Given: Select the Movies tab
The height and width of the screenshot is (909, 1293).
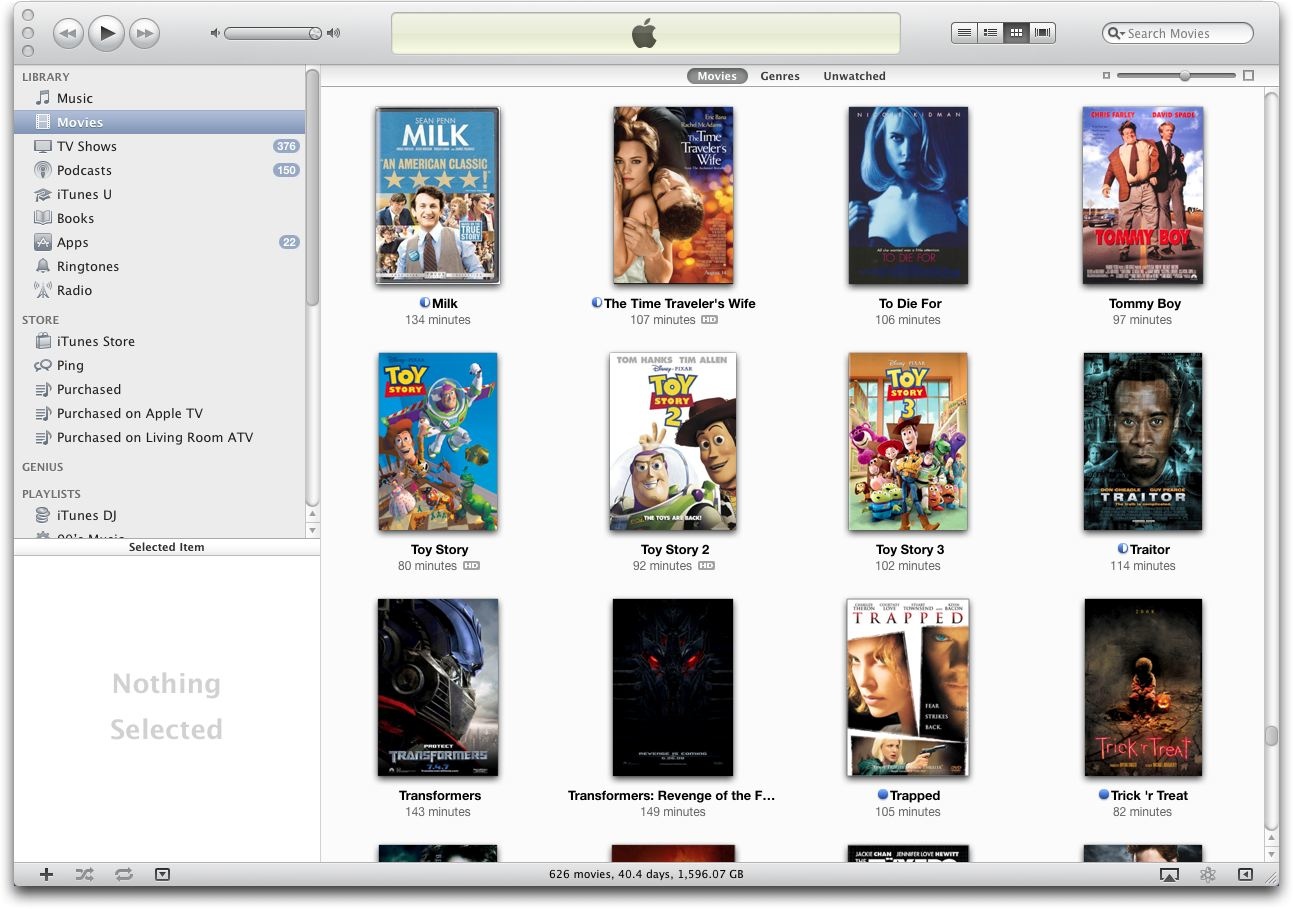Looking at the screenshot, I should click(717, 76).
